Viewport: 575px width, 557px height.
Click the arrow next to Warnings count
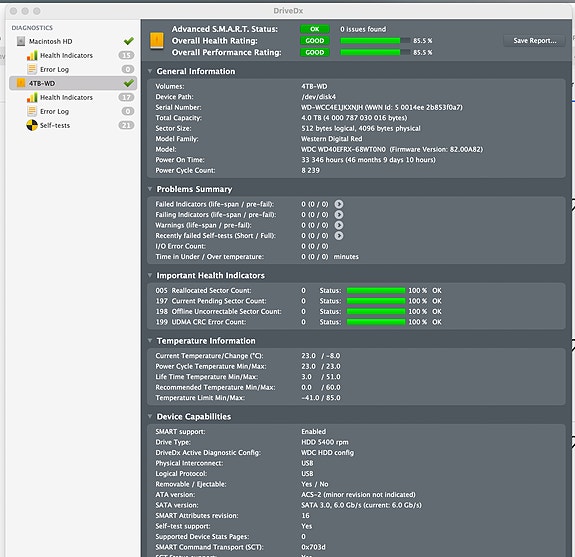(339, 225)
